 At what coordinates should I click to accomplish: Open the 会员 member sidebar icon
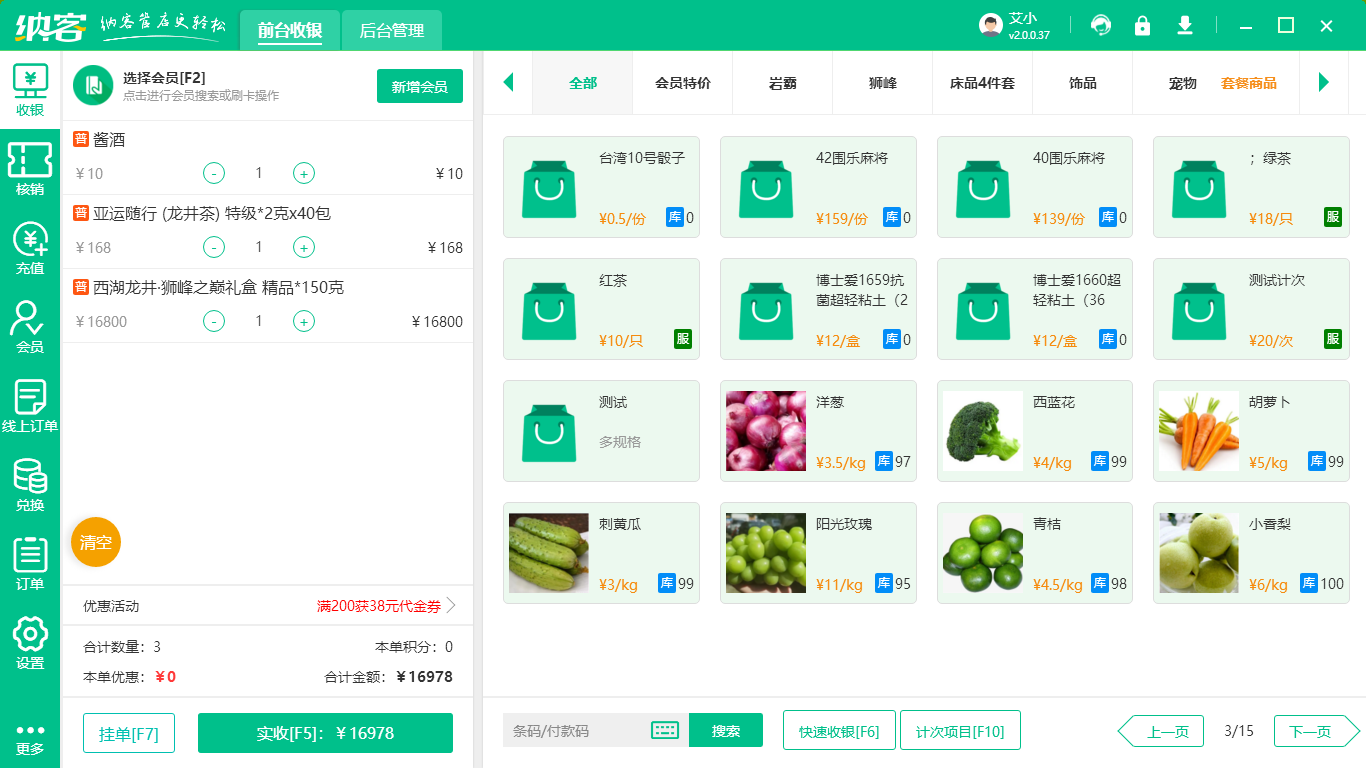tap(30, 326)
